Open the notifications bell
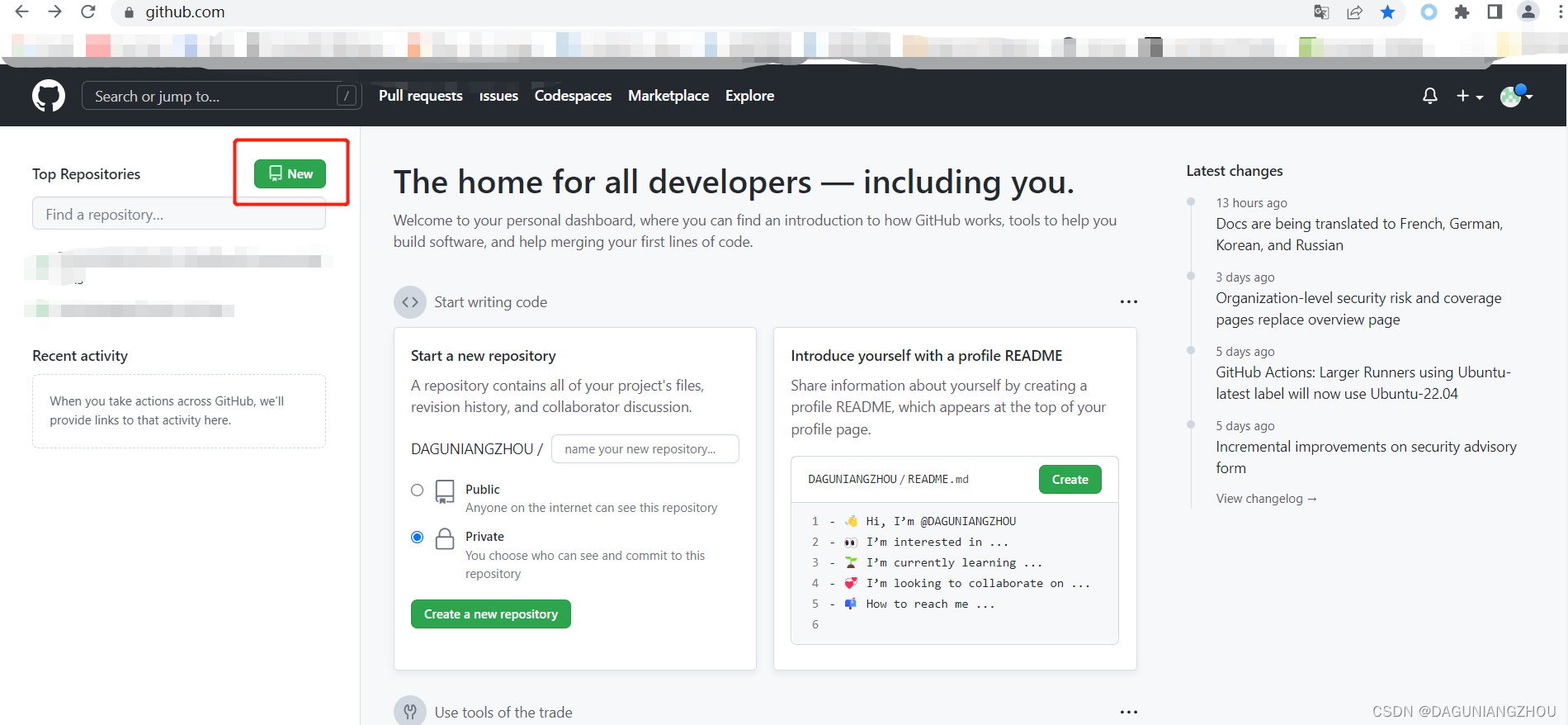The width and height of the screenshot is (1568, 725). [x=1430, y=96]
